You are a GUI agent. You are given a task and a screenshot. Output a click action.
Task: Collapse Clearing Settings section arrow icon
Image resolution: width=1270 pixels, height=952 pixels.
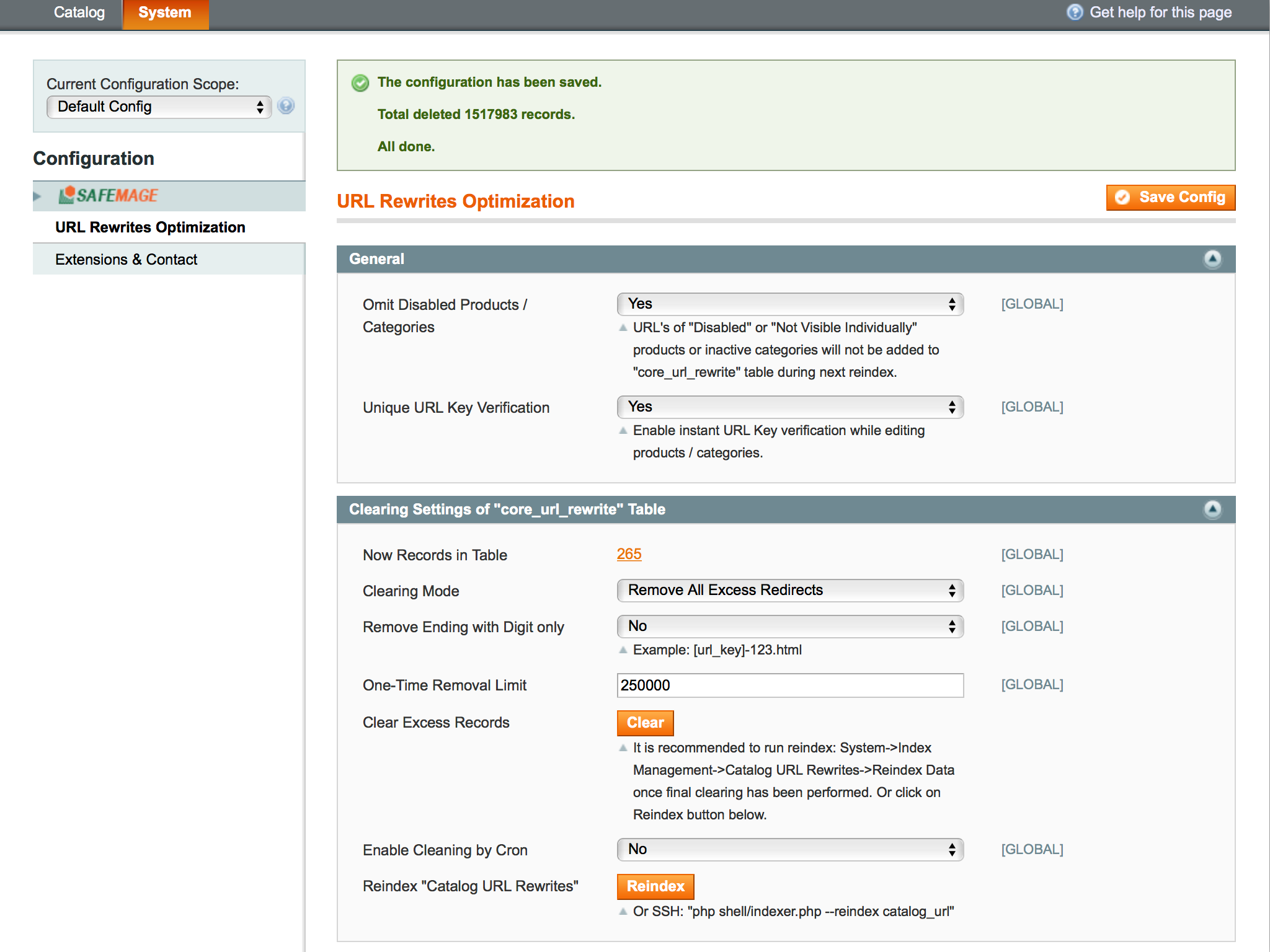tap(1212, 509)
